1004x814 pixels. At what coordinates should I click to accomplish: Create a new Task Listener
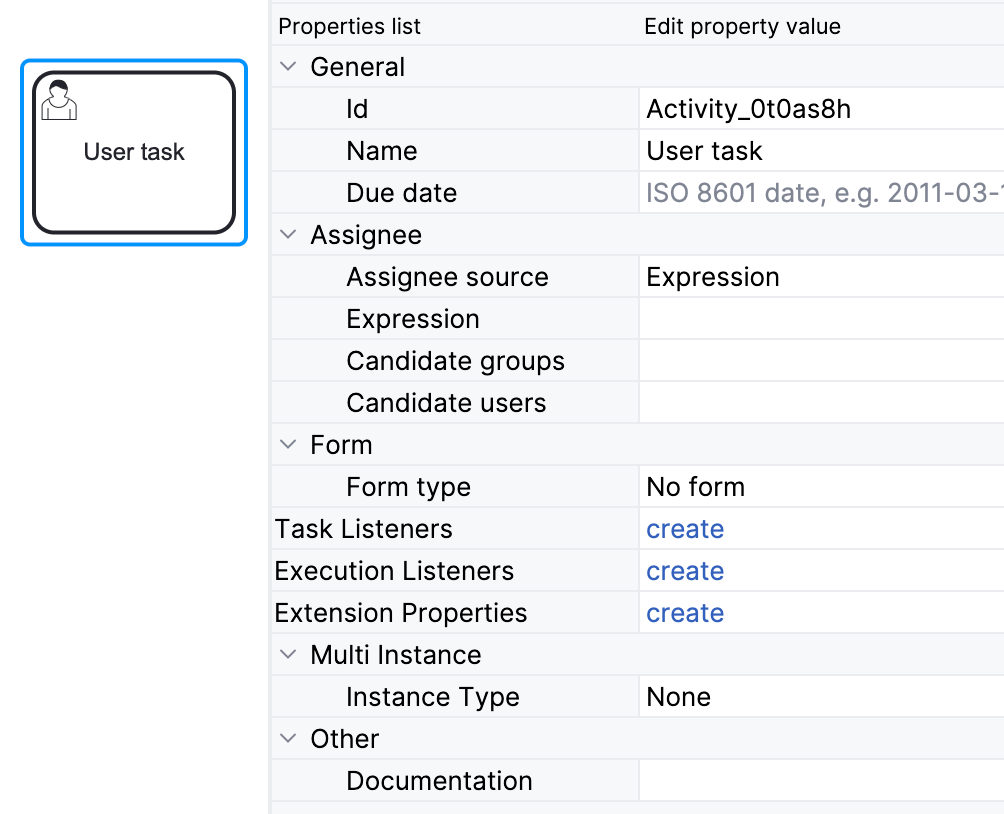tap(685, 529)
